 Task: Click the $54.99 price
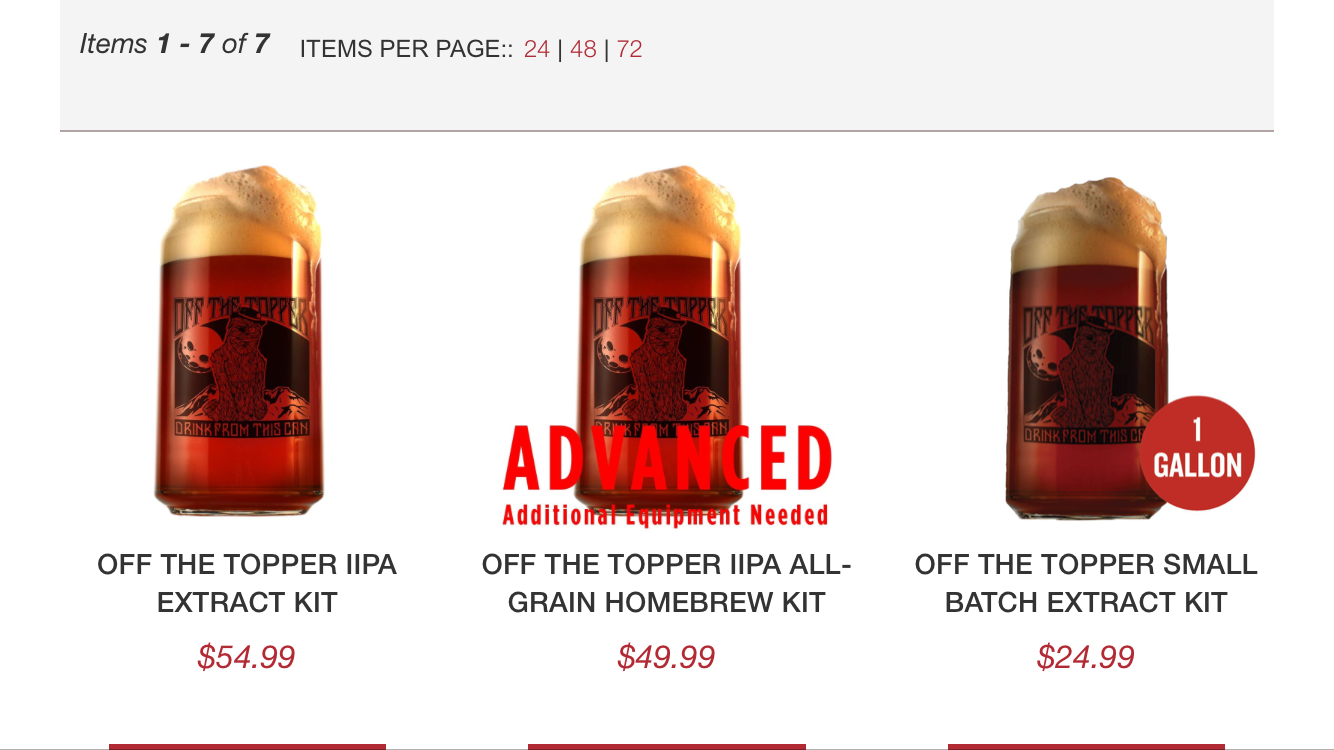pyautogui.click(x=246, y=657)
